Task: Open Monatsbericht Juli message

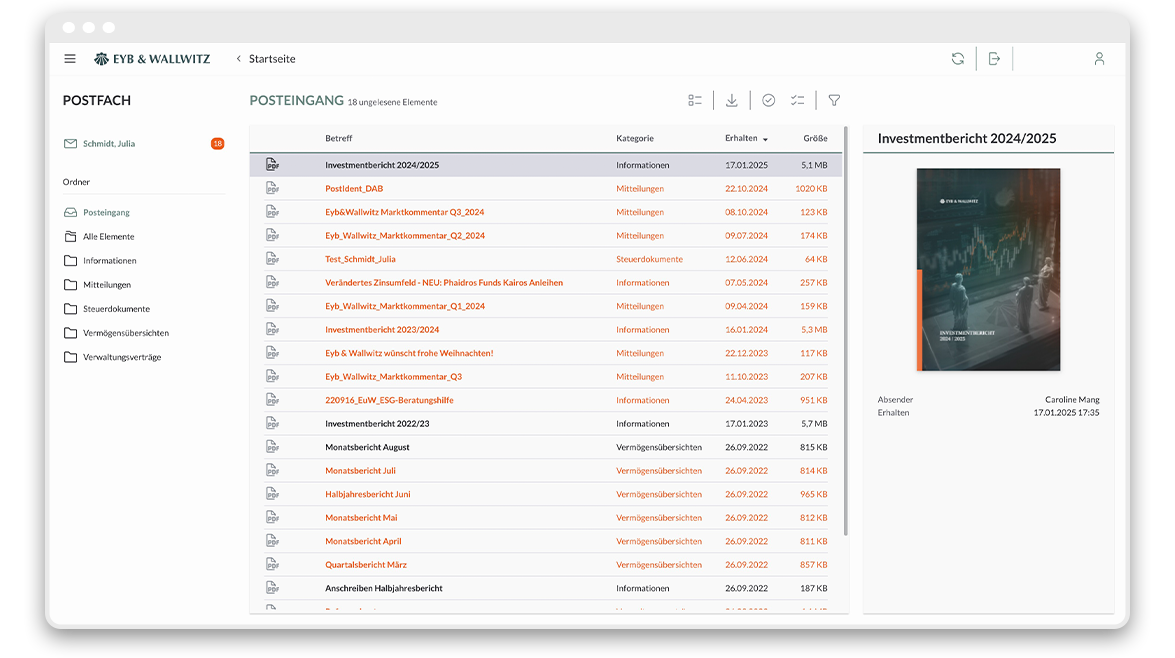Action: (360, 471)
